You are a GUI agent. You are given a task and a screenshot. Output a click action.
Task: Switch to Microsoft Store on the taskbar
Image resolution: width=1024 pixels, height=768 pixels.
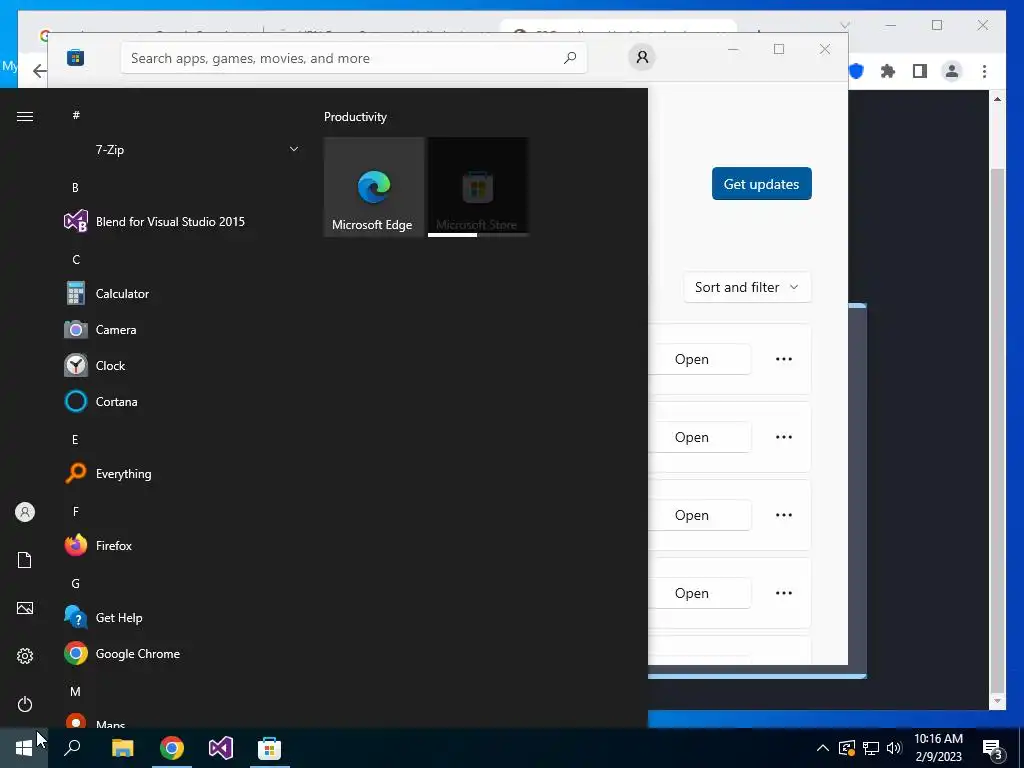(x=270, y=748)
